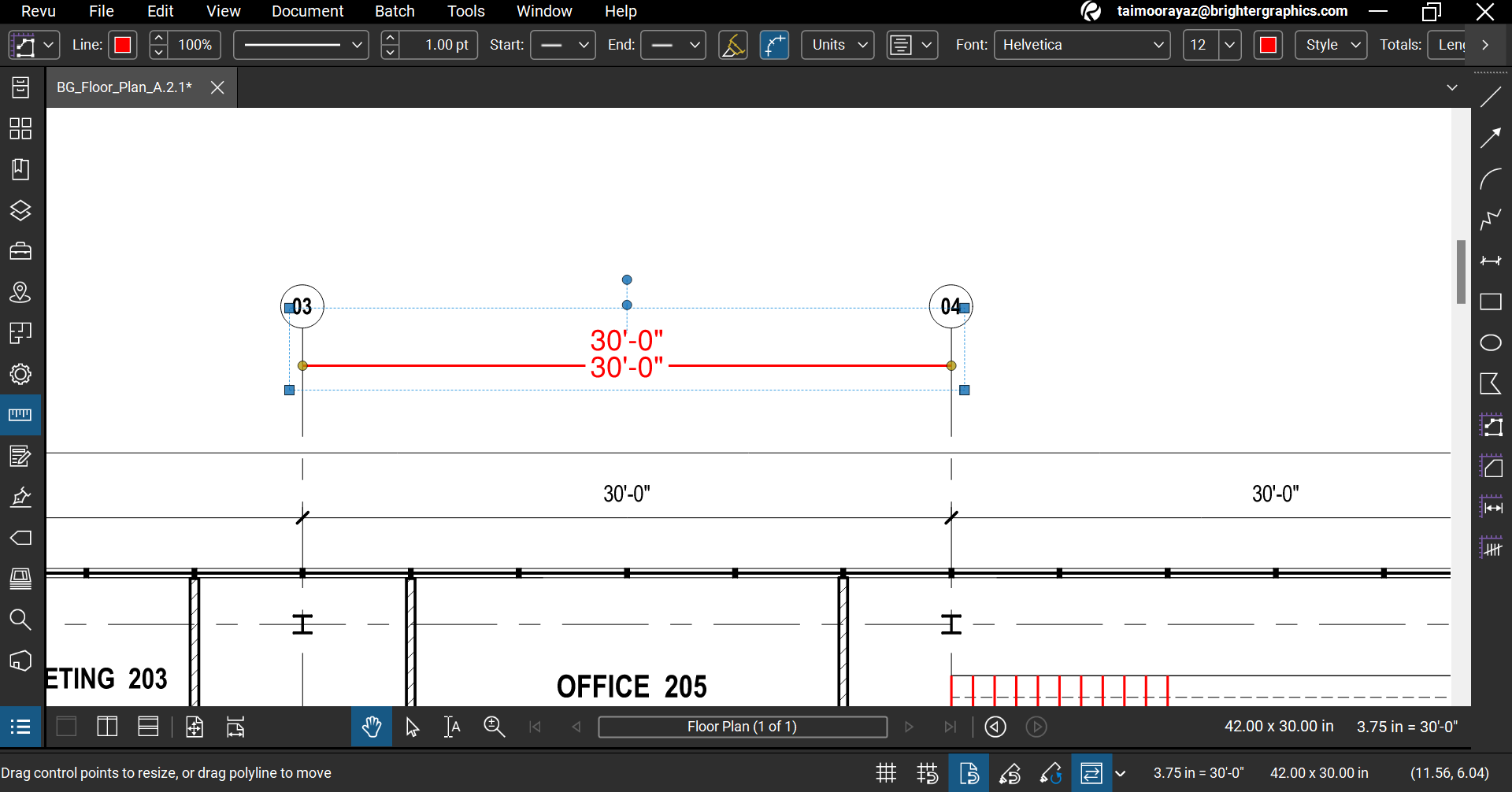Open the Start line ending dropdown
The width and height of the screenshot is (1512, 792).
[x=562, y=45]
